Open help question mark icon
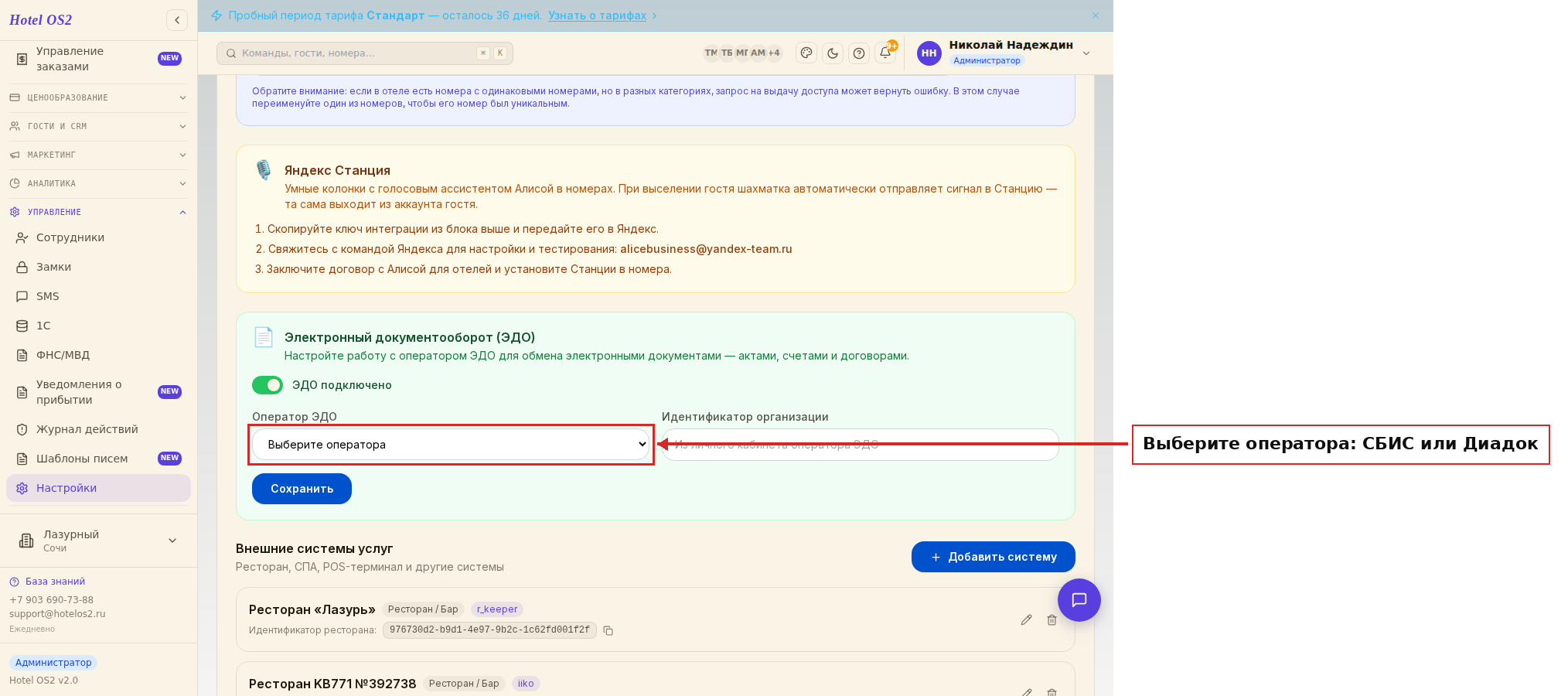Viewport: 1568px width, 696px height. 859,53
